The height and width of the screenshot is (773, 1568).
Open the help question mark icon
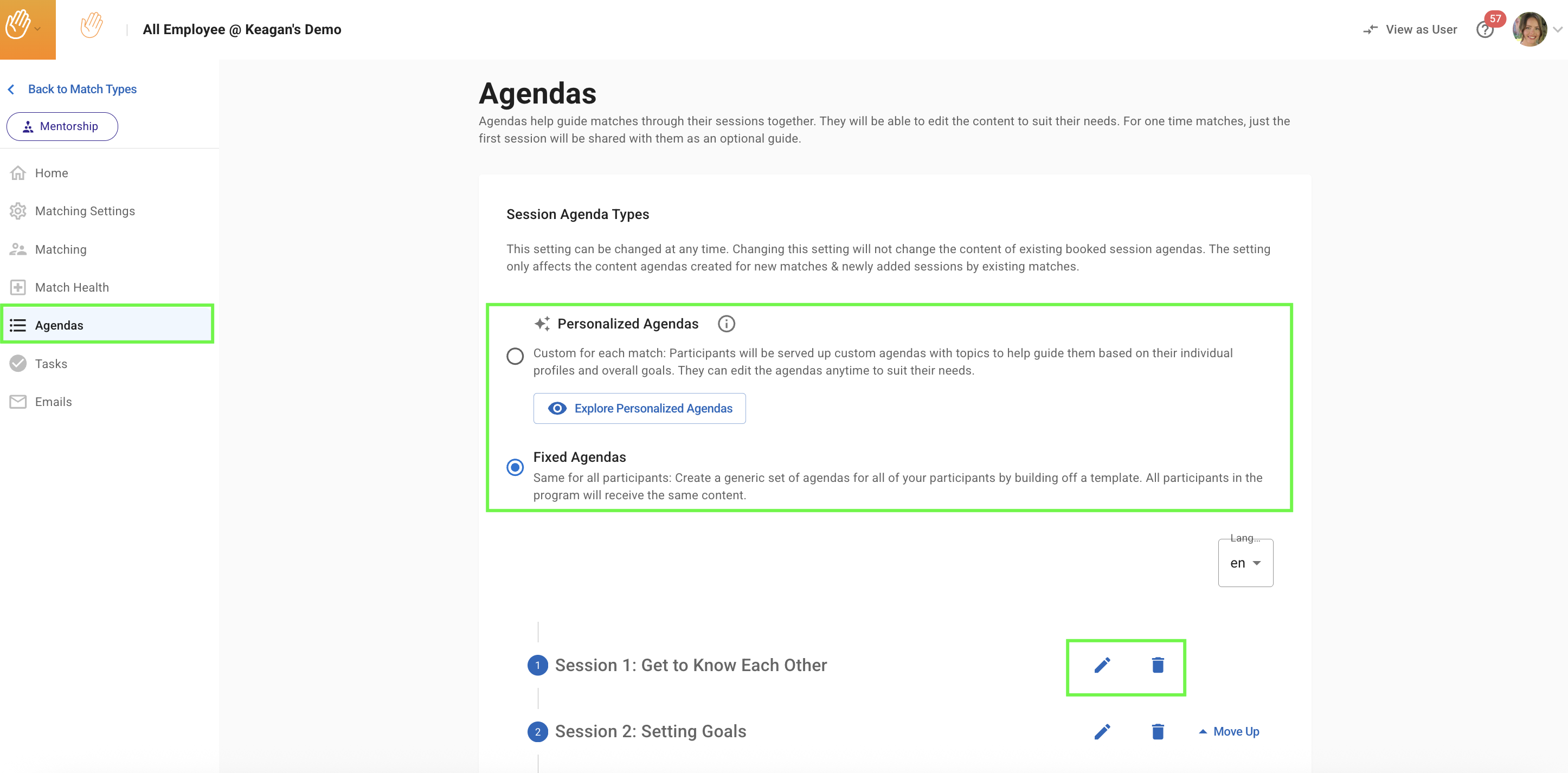pyautogui.click(x=1484, y=30)
